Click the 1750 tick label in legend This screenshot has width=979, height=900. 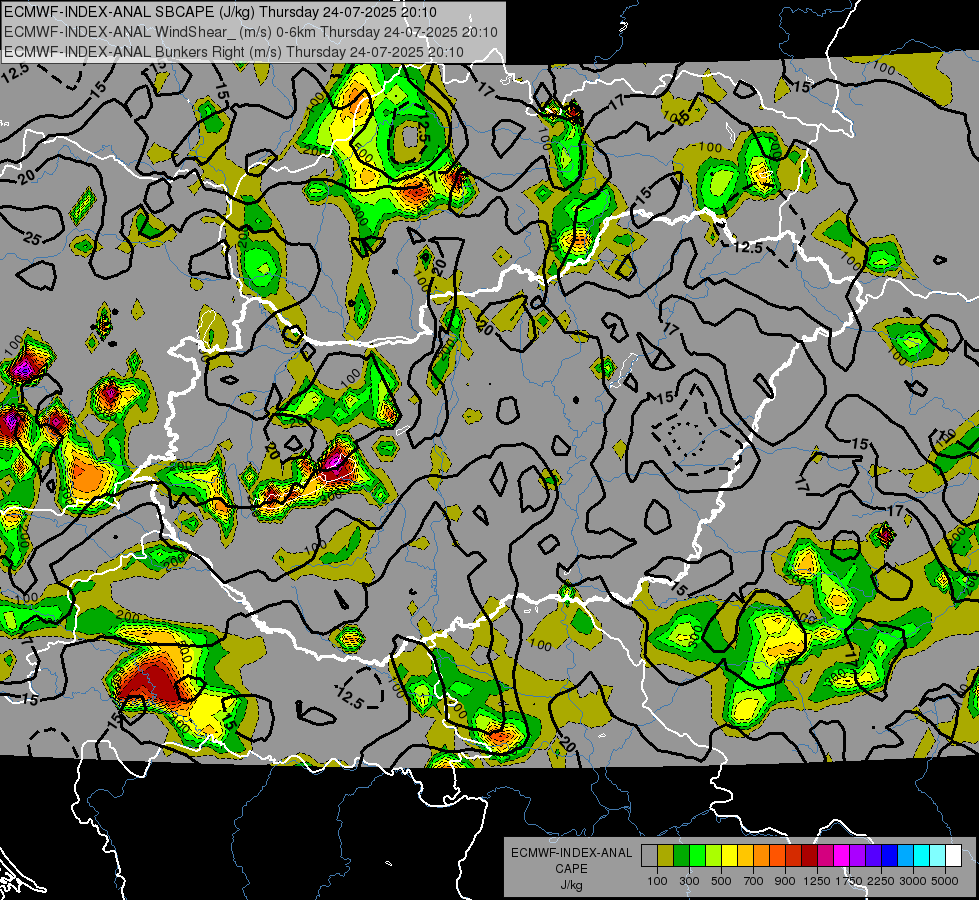(x=849, y=881)
